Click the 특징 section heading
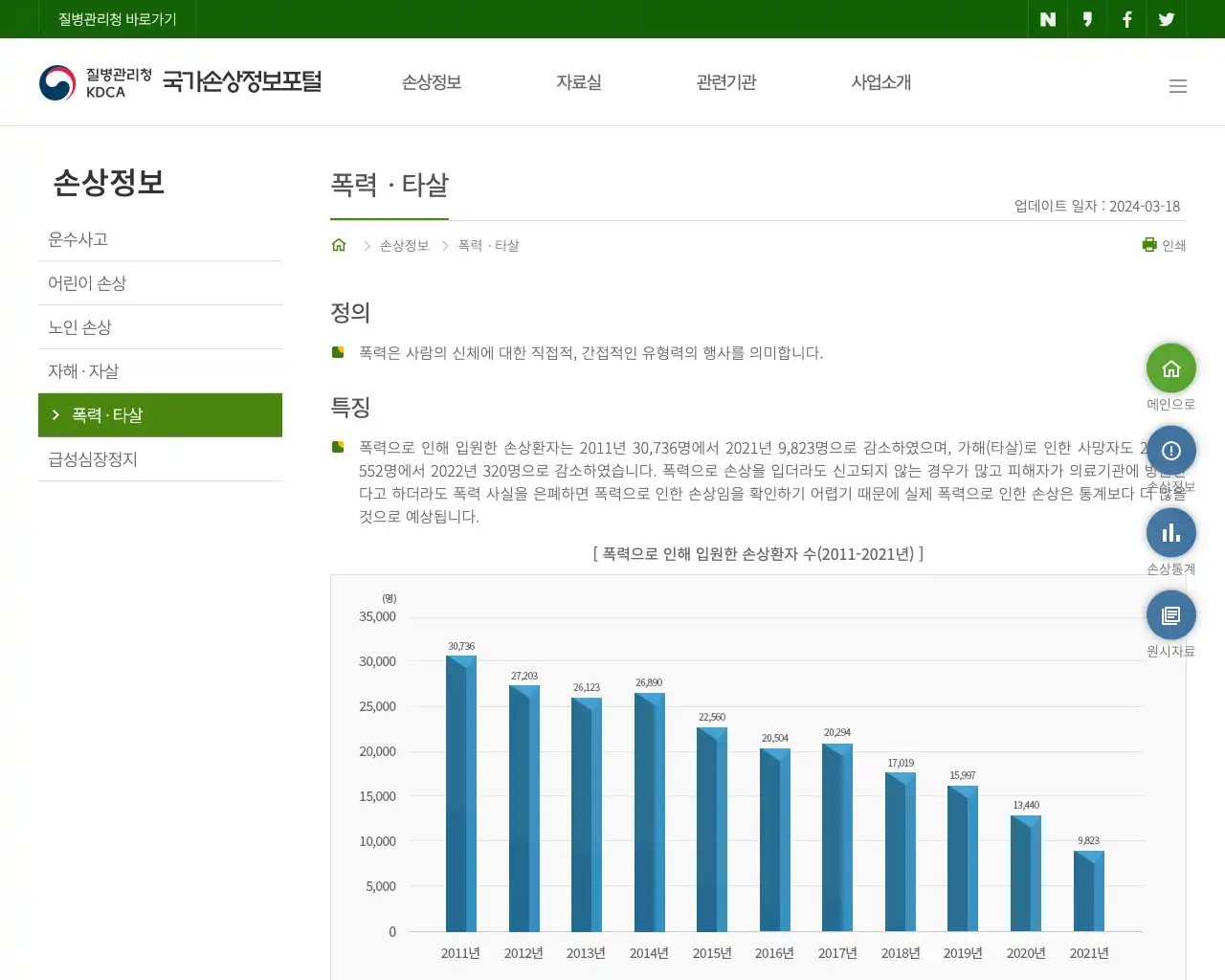 [x=350, y=407]
